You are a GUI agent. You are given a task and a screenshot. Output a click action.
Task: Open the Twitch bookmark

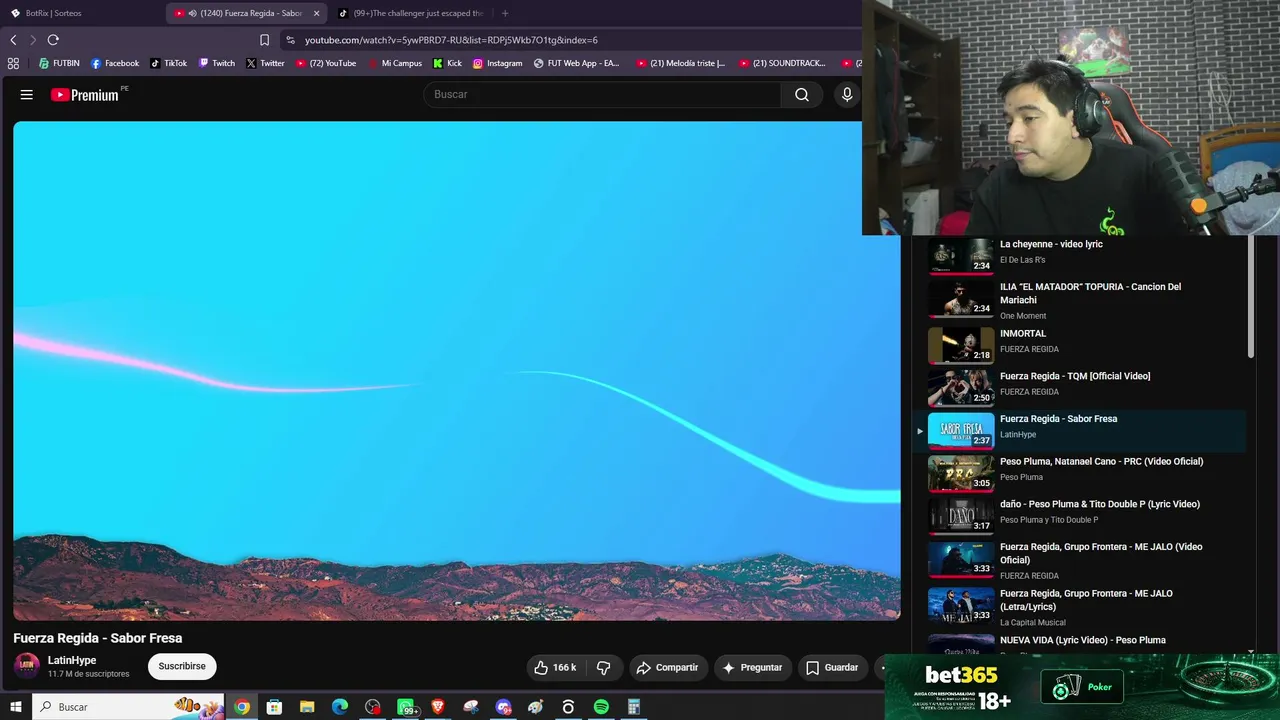click(217, 63)
